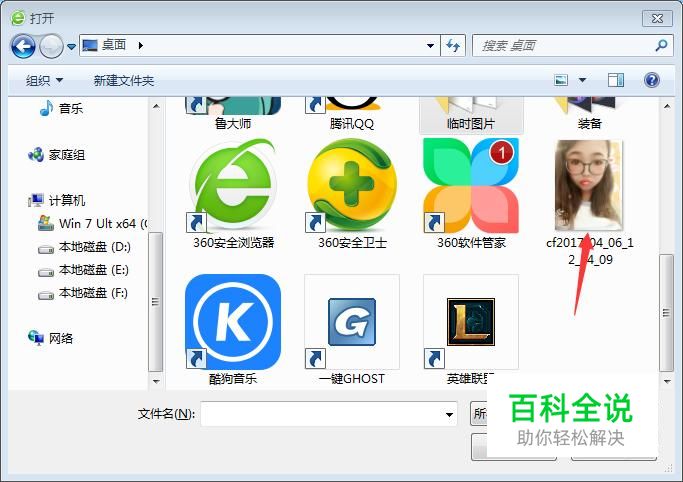Select 网络 in navigation pane
The image size is (683, 482).
(x=51, y=338)
